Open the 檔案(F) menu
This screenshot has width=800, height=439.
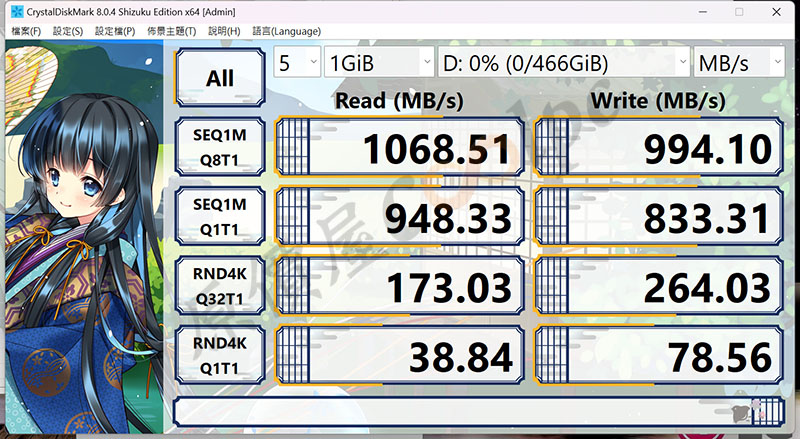[26, 31]
